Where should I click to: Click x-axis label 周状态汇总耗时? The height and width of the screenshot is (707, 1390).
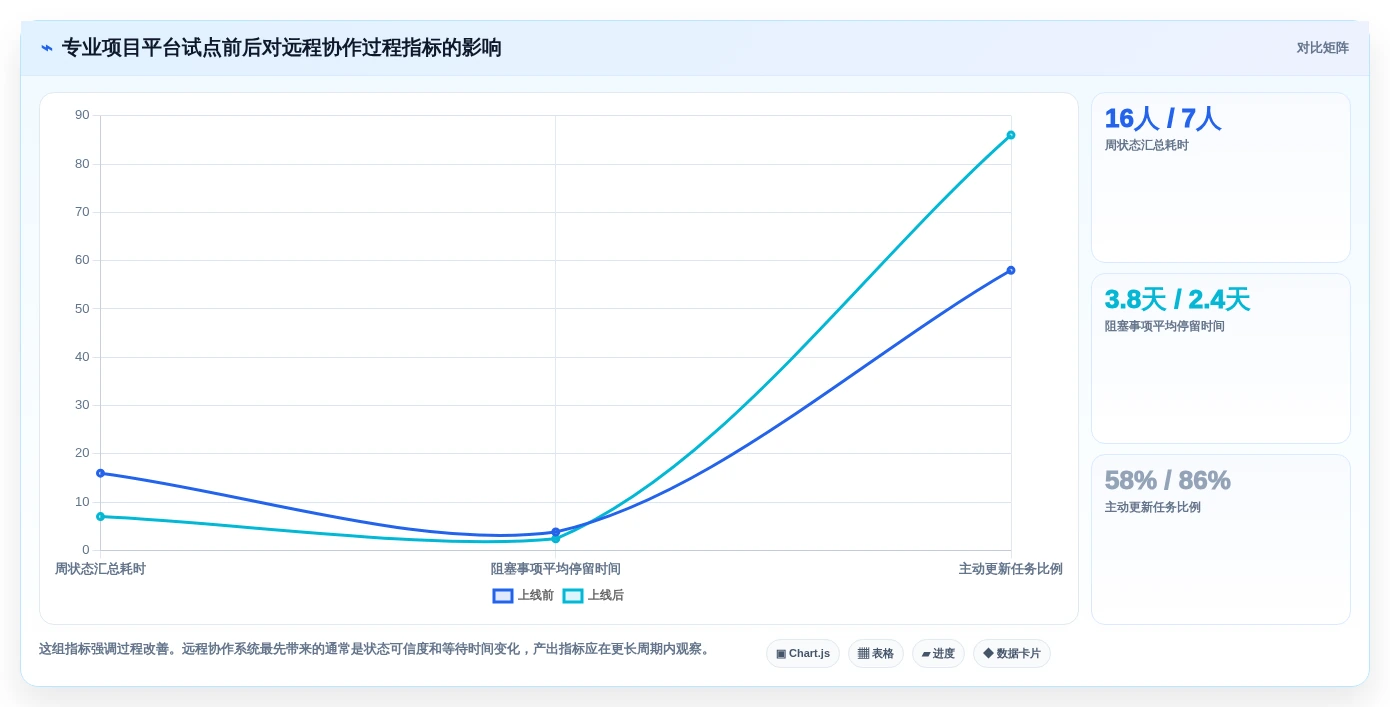100,569
